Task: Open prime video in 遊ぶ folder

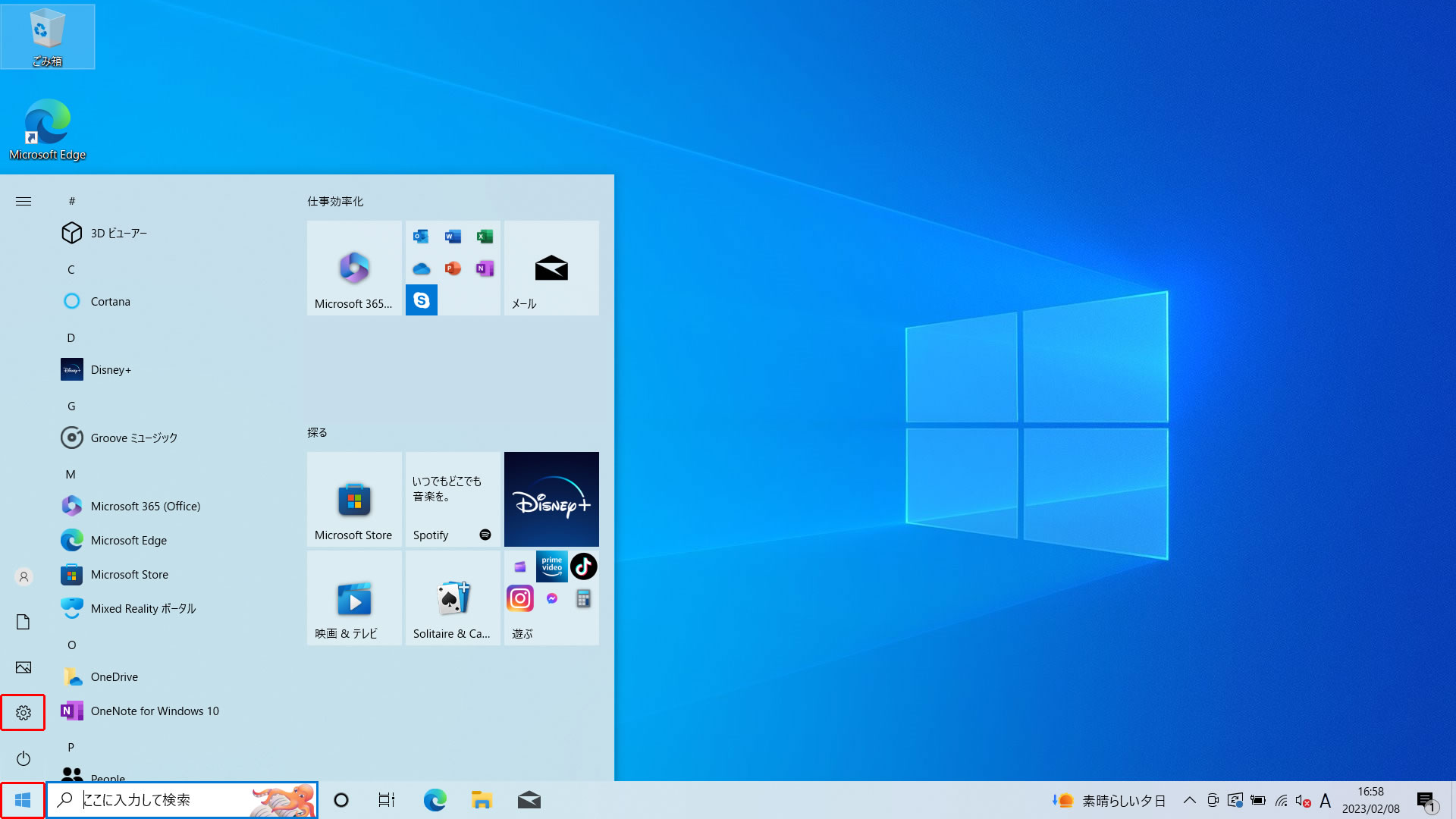Action: tap(551, 566)
